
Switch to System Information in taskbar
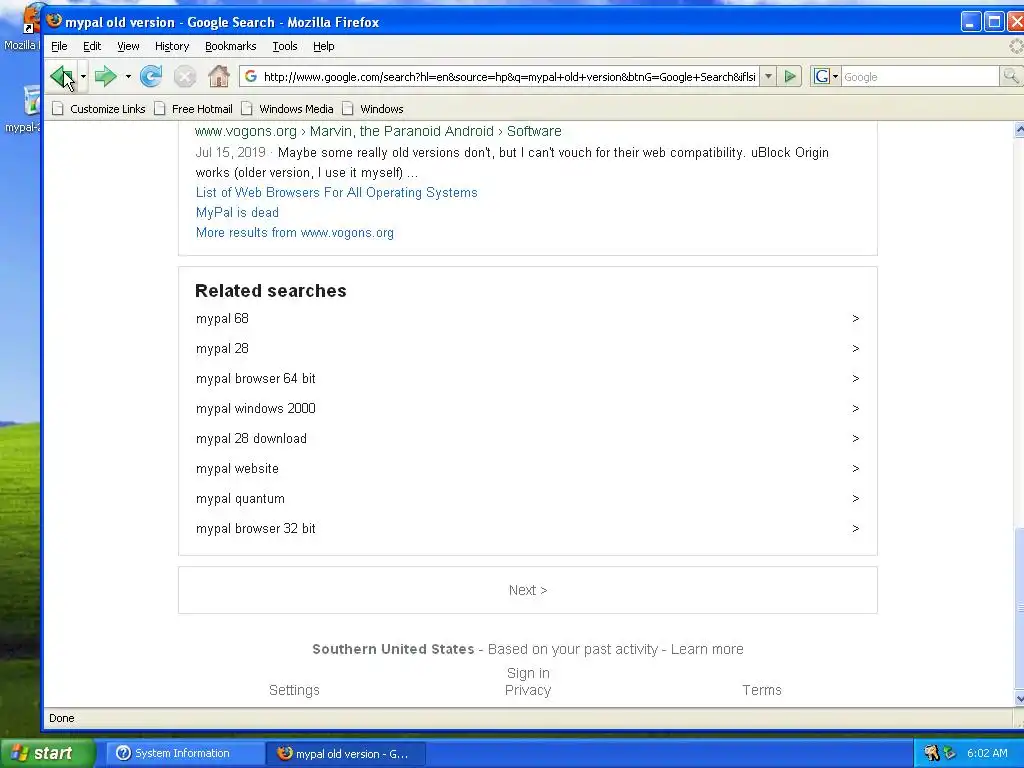pyautogui.click(x=184, y=753)
